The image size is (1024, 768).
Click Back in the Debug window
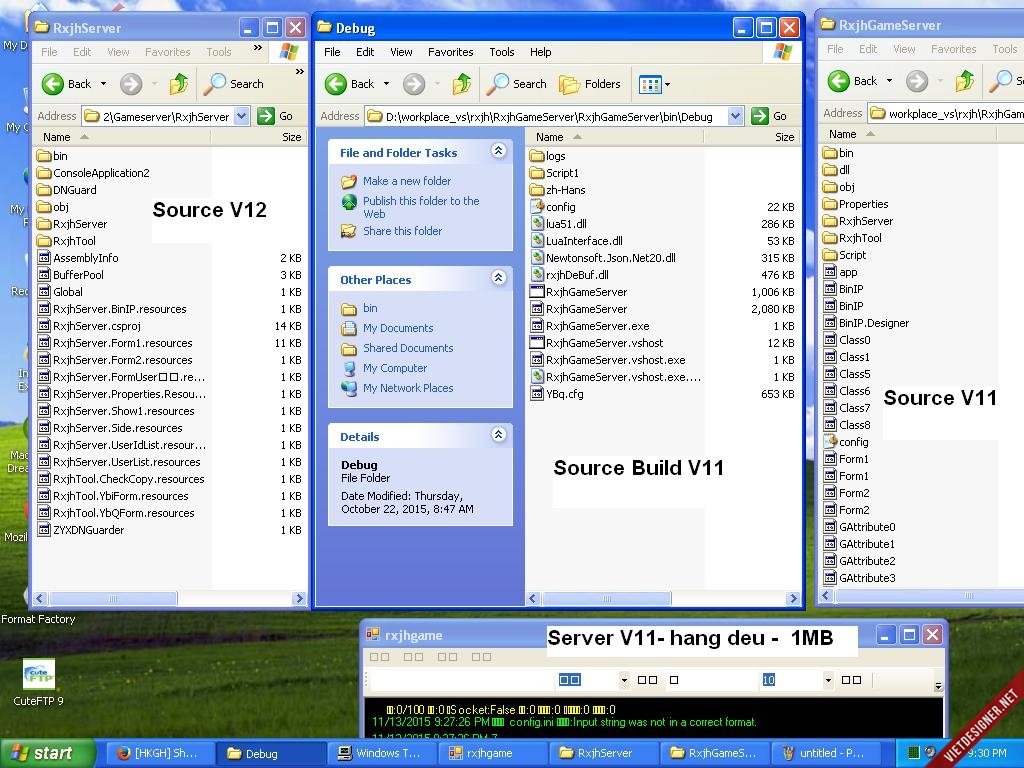click(x=349, y=84)
